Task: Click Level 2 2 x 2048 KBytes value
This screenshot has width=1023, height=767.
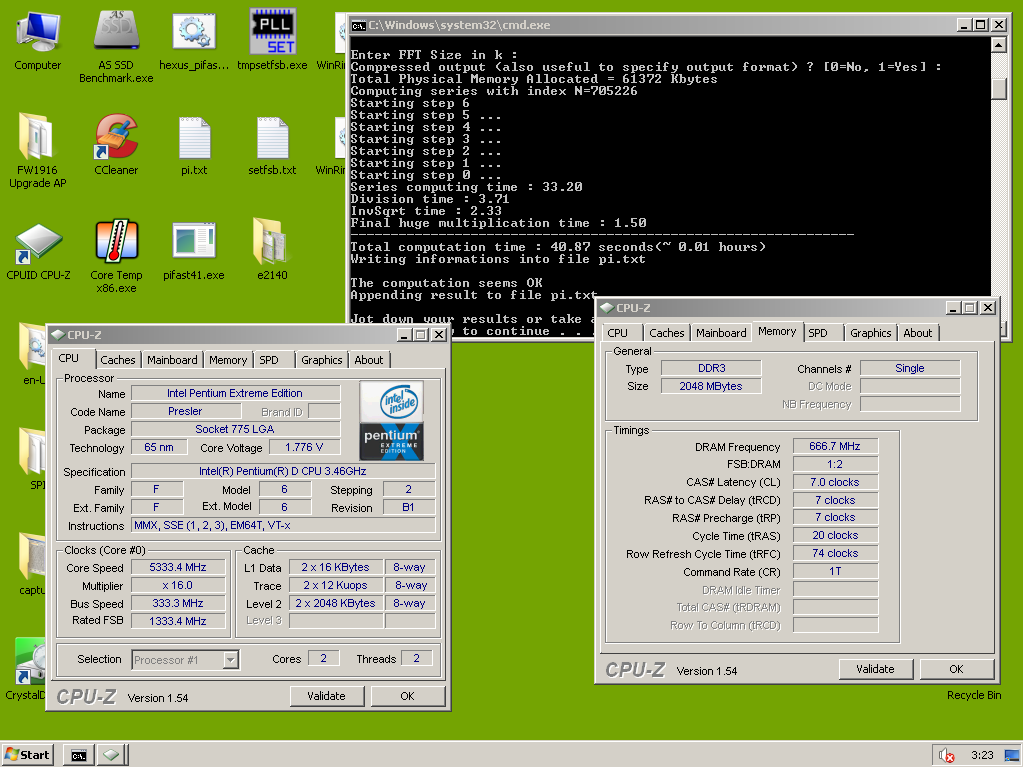Action: (335, 603)
